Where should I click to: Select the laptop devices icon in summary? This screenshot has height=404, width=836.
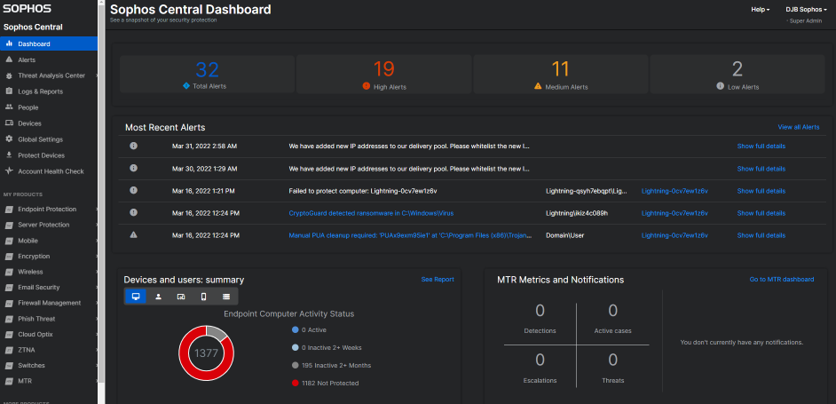[x=181, y=296]
